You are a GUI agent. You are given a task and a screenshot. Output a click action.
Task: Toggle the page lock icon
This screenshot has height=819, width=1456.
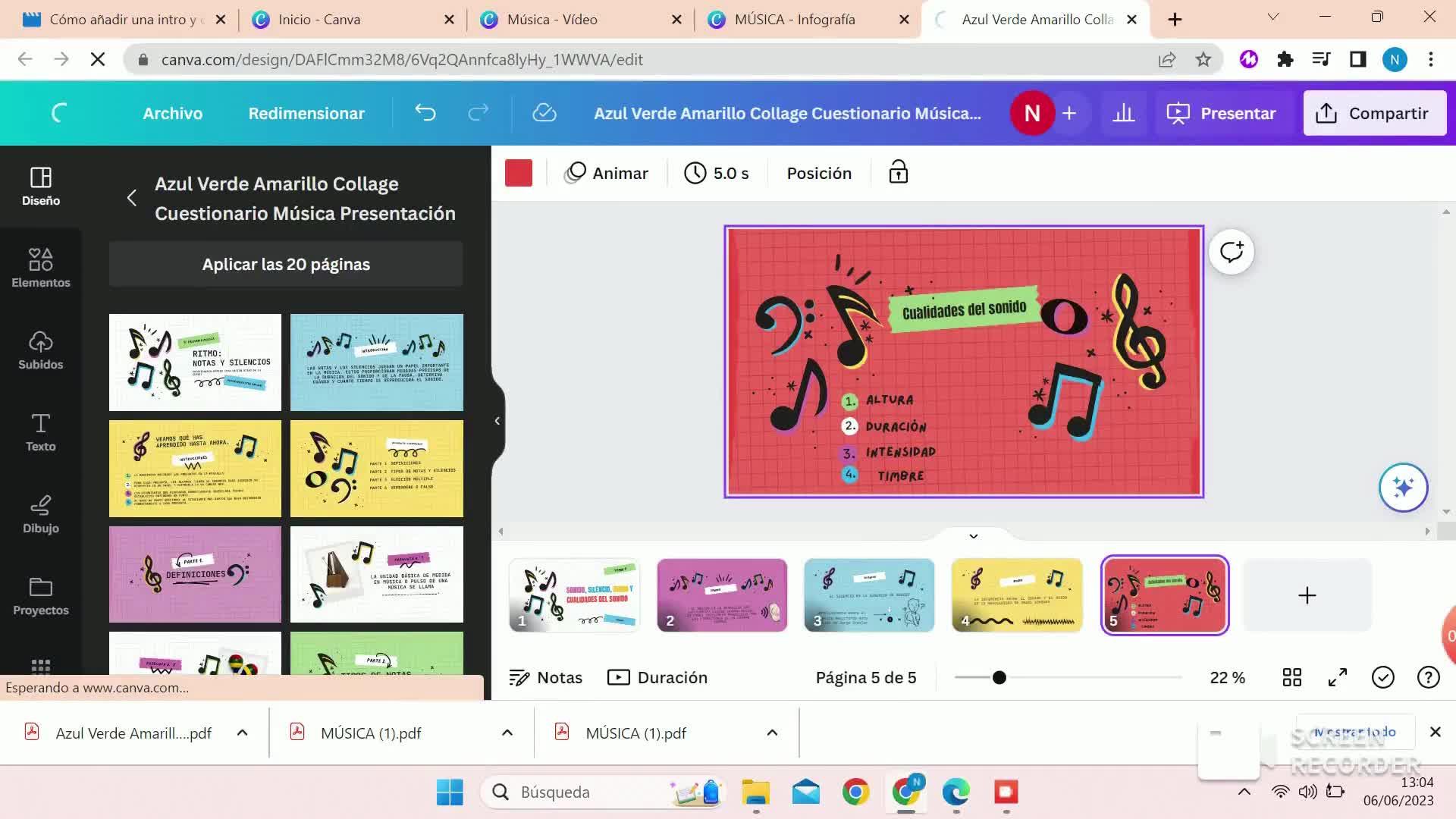898,173
